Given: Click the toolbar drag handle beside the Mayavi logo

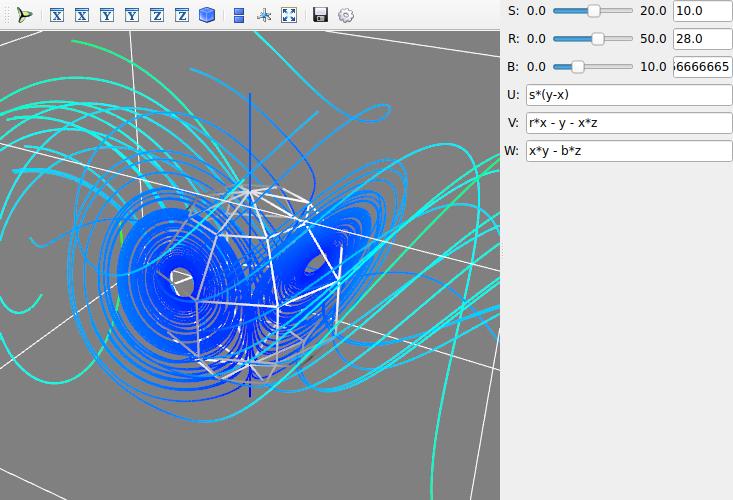Looking at the screenshot, I should 7,15.
